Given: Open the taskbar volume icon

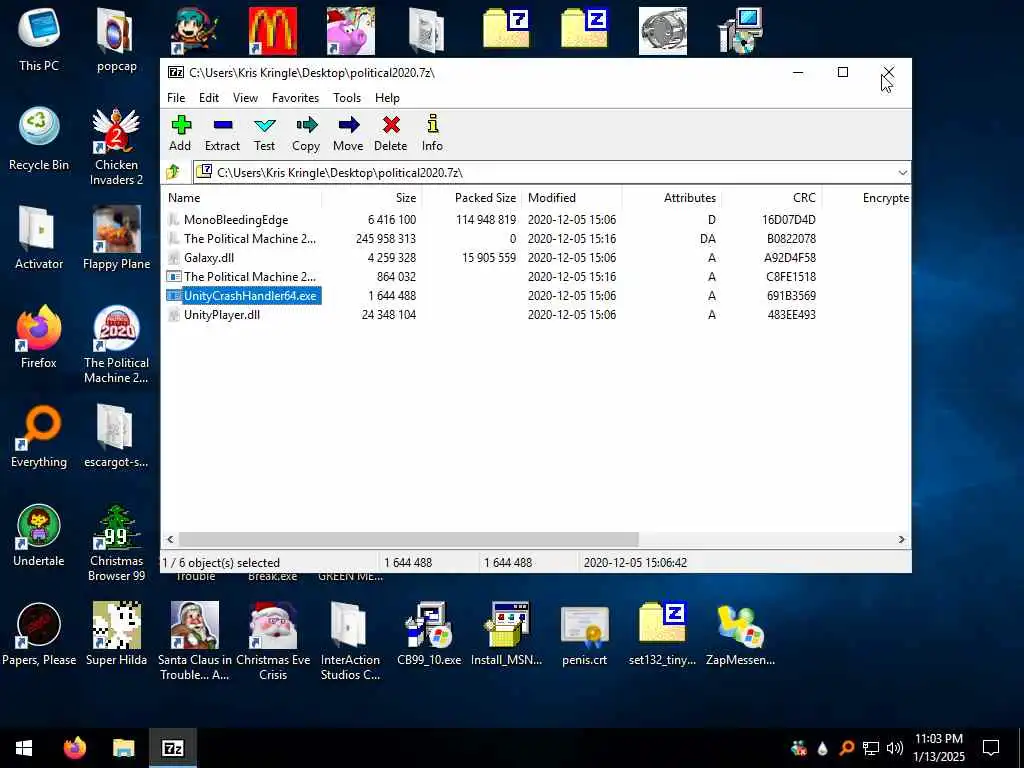Looking at the screenshot, I should (x=895, y=748).
